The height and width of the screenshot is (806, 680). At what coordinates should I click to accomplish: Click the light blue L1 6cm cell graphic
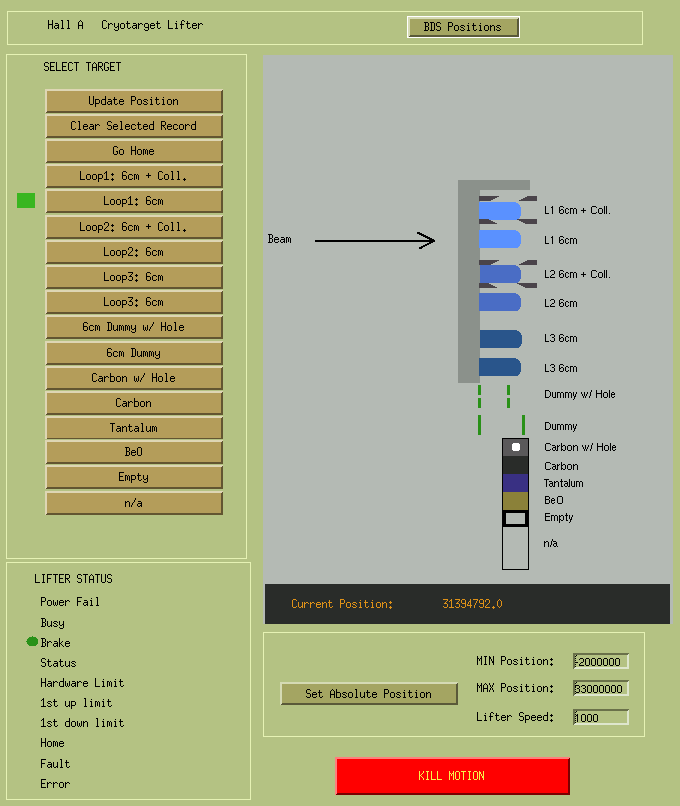click(x=500, y=239)
